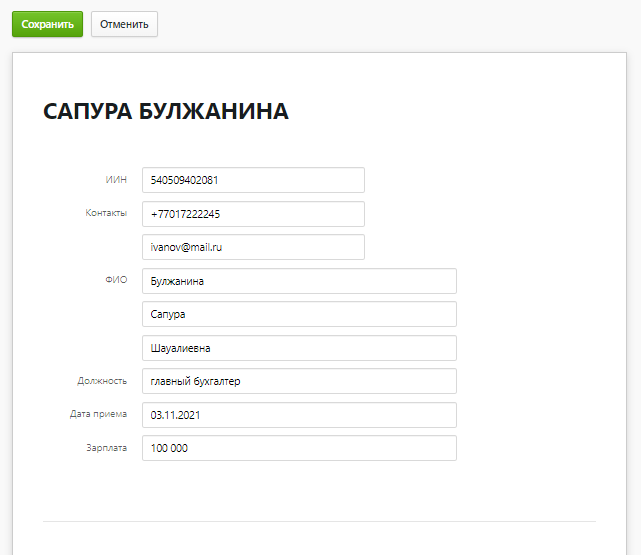
Task: Select the phone number field +77017222245
Action: 253,214
